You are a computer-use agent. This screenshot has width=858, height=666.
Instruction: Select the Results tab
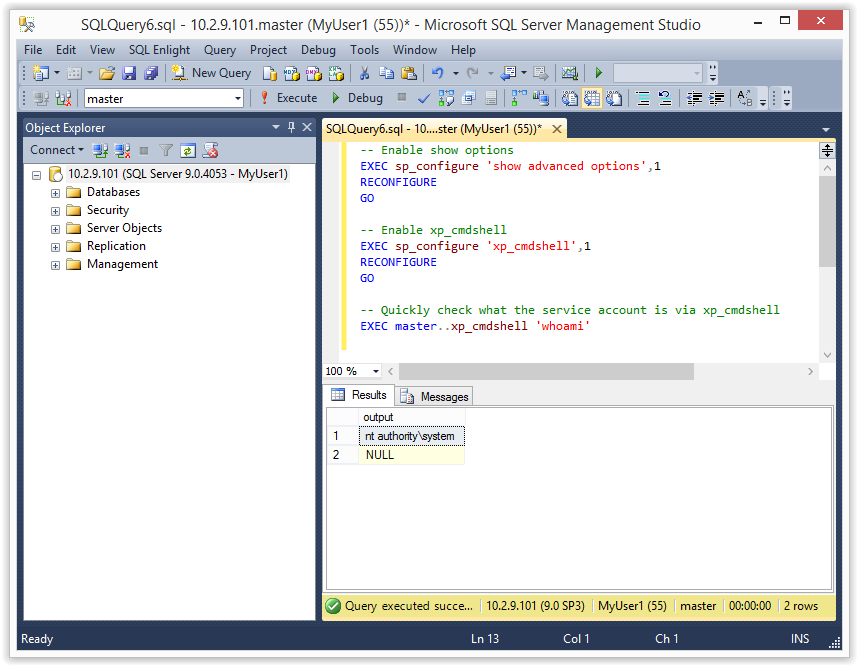click(359, 395)
